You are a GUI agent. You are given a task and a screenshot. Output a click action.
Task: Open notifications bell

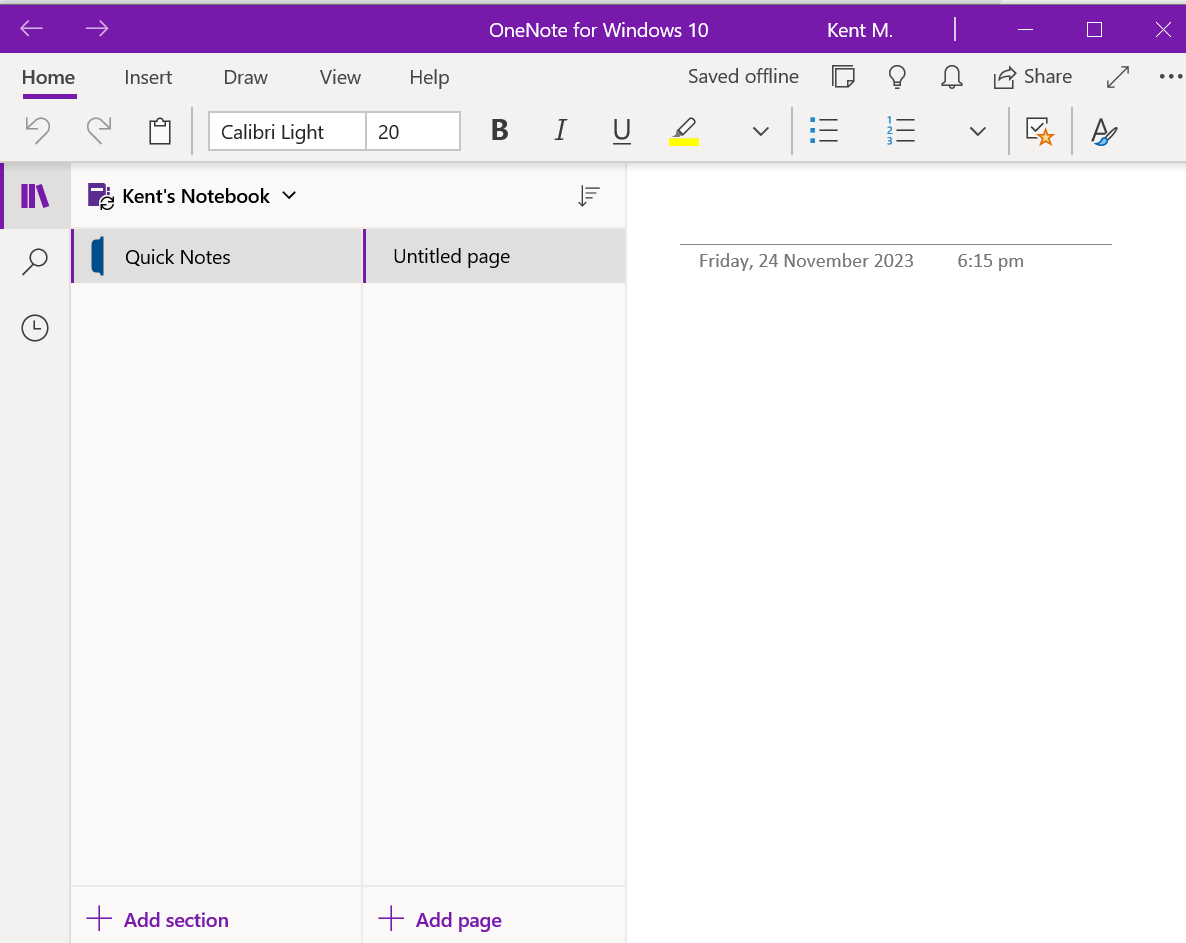tap(952, 76)
